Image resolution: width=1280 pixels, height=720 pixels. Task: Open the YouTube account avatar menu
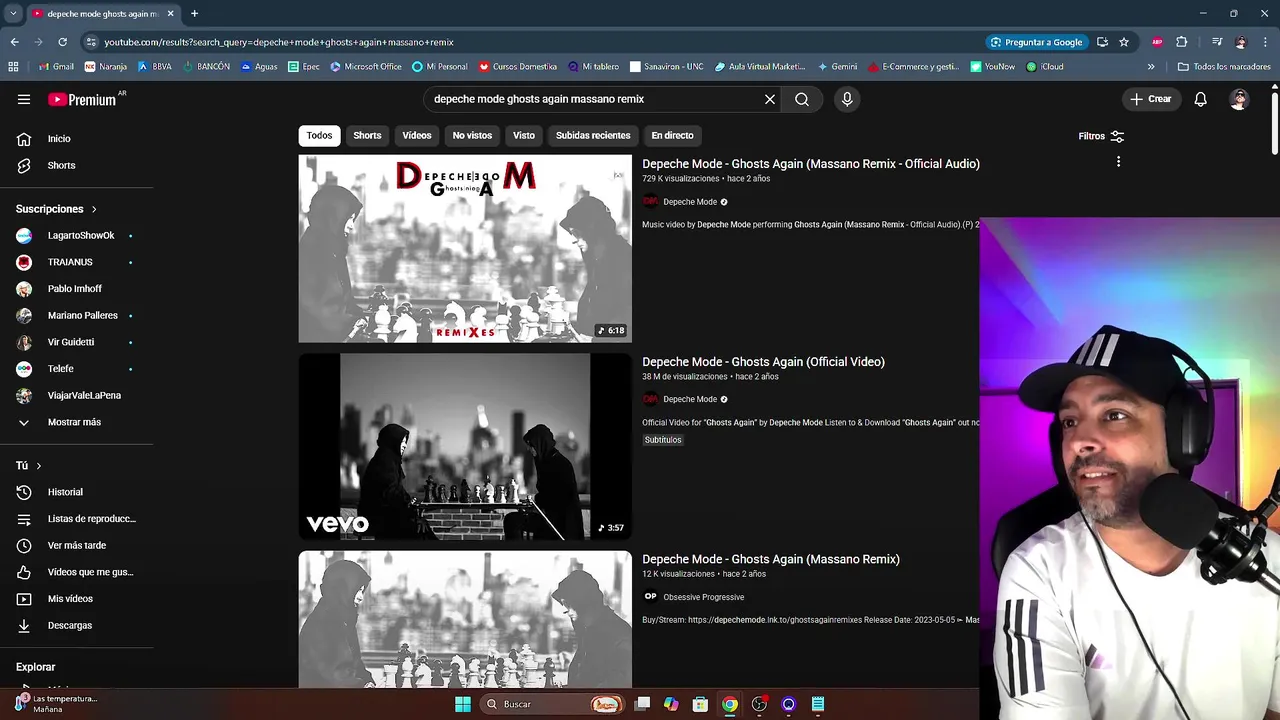1239,99
